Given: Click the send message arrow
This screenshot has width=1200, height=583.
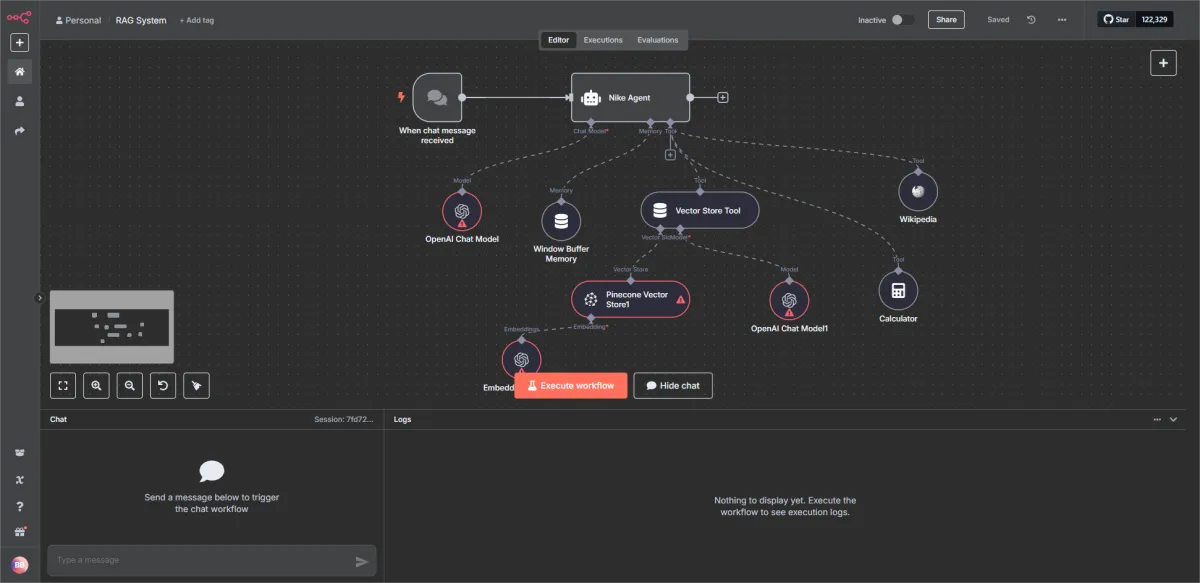Looking at the screenshot, I should (x=362, y=562).
